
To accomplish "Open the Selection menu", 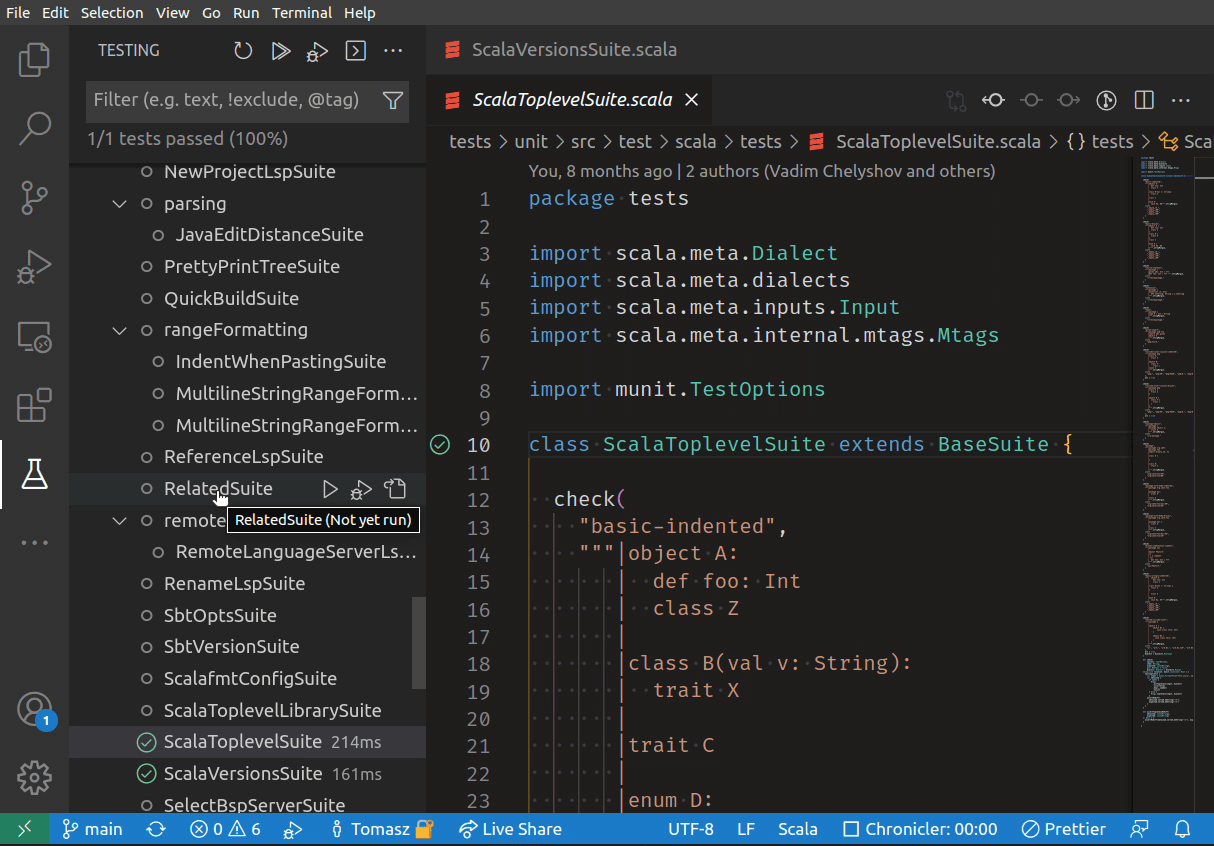I will coord(112,13).
